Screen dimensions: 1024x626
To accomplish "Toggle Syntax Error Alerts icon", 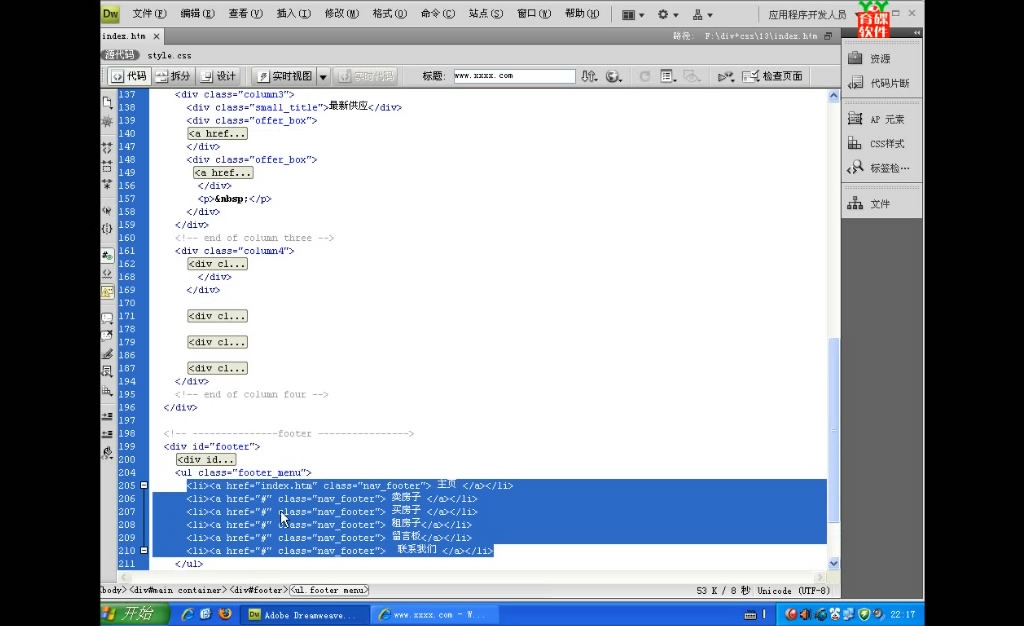I will (107, 292).
